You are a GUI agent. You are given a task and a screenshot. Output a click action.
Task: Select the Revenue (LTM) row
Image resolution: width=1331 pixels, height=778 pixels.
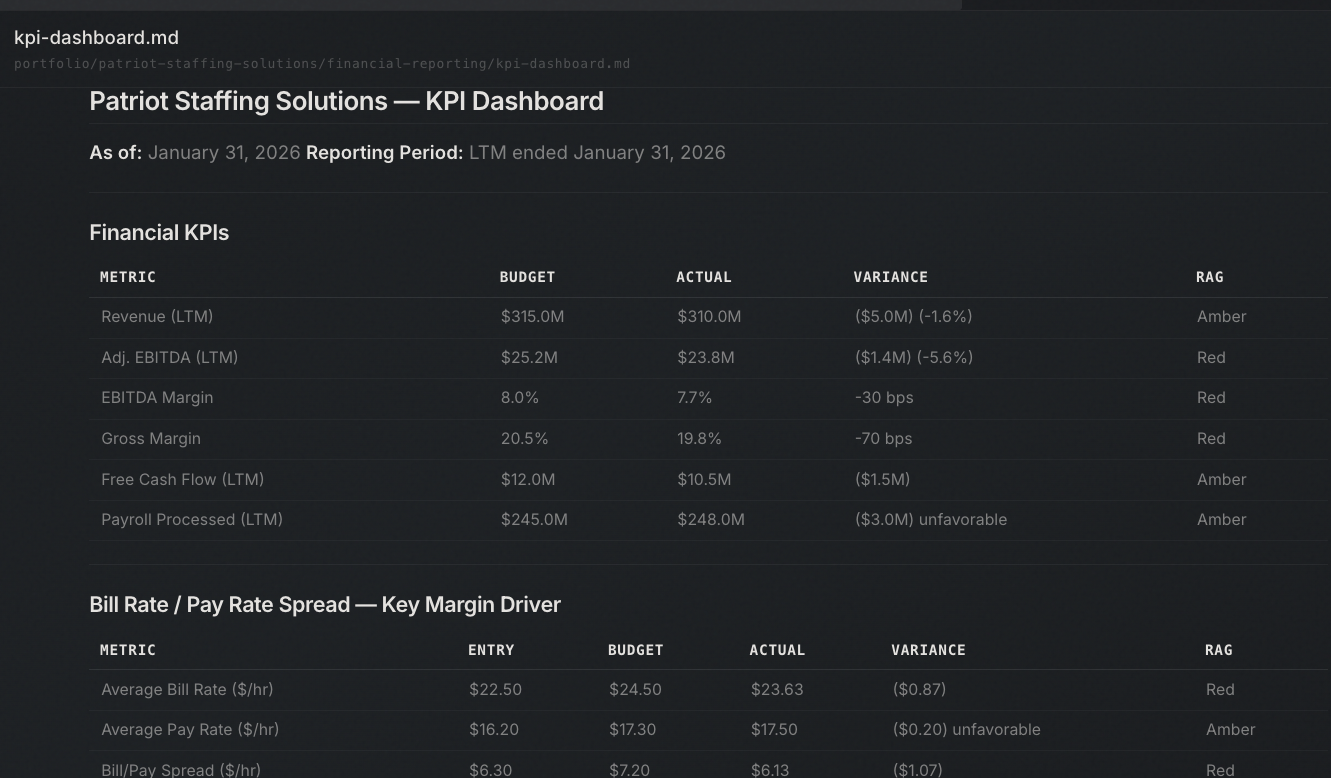[157, 316]
